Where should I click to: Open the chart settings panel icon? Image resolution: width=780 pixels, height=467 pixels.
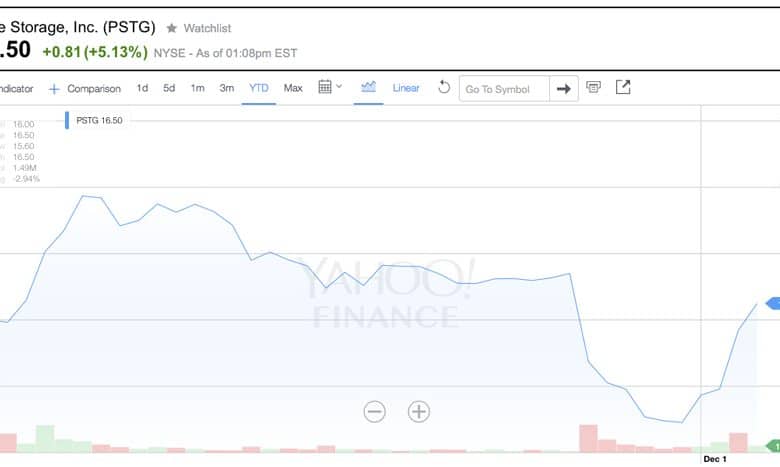593,88
